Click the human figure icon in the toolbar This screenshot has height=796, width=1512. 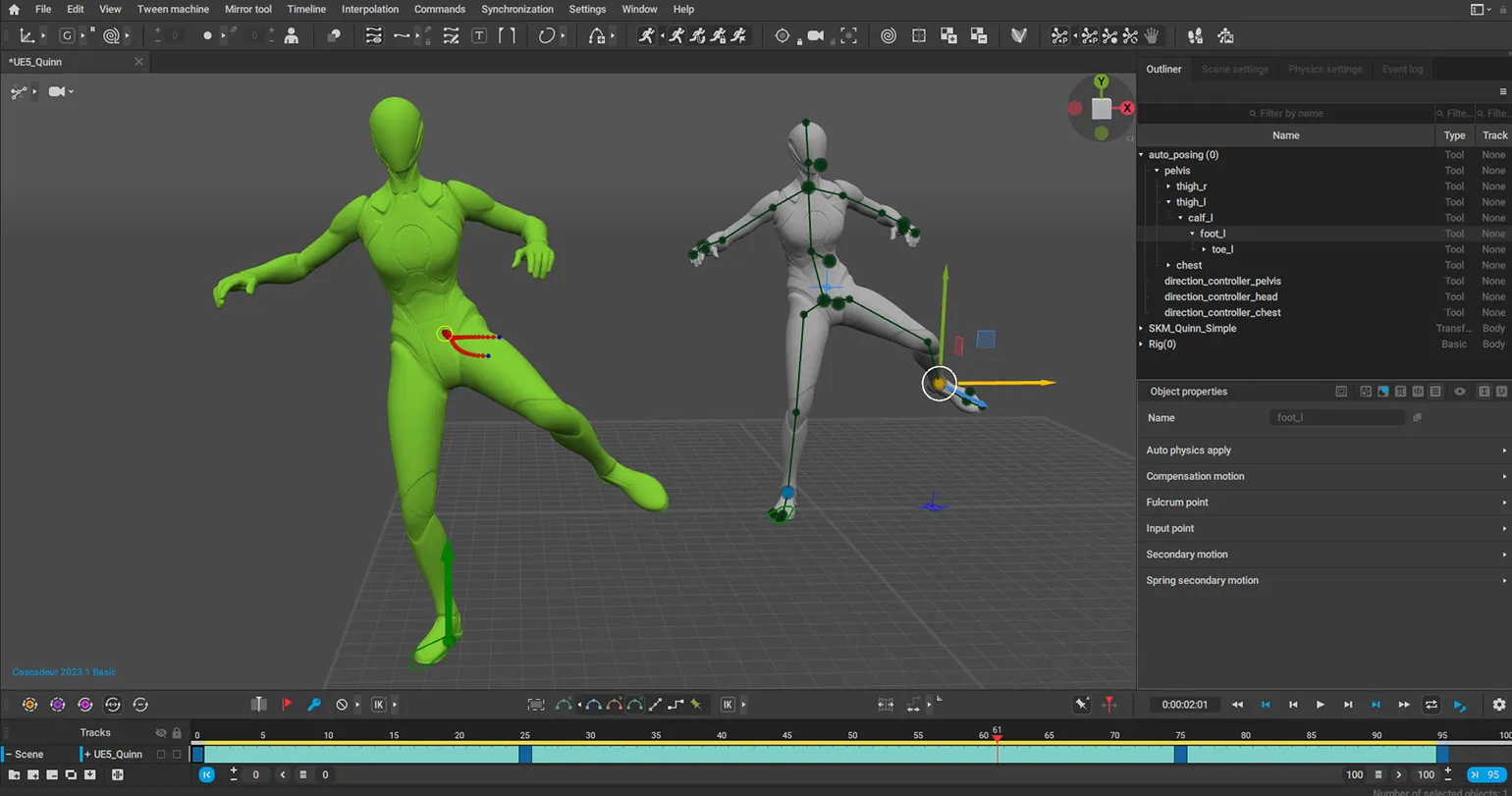(x=292, y=36)
